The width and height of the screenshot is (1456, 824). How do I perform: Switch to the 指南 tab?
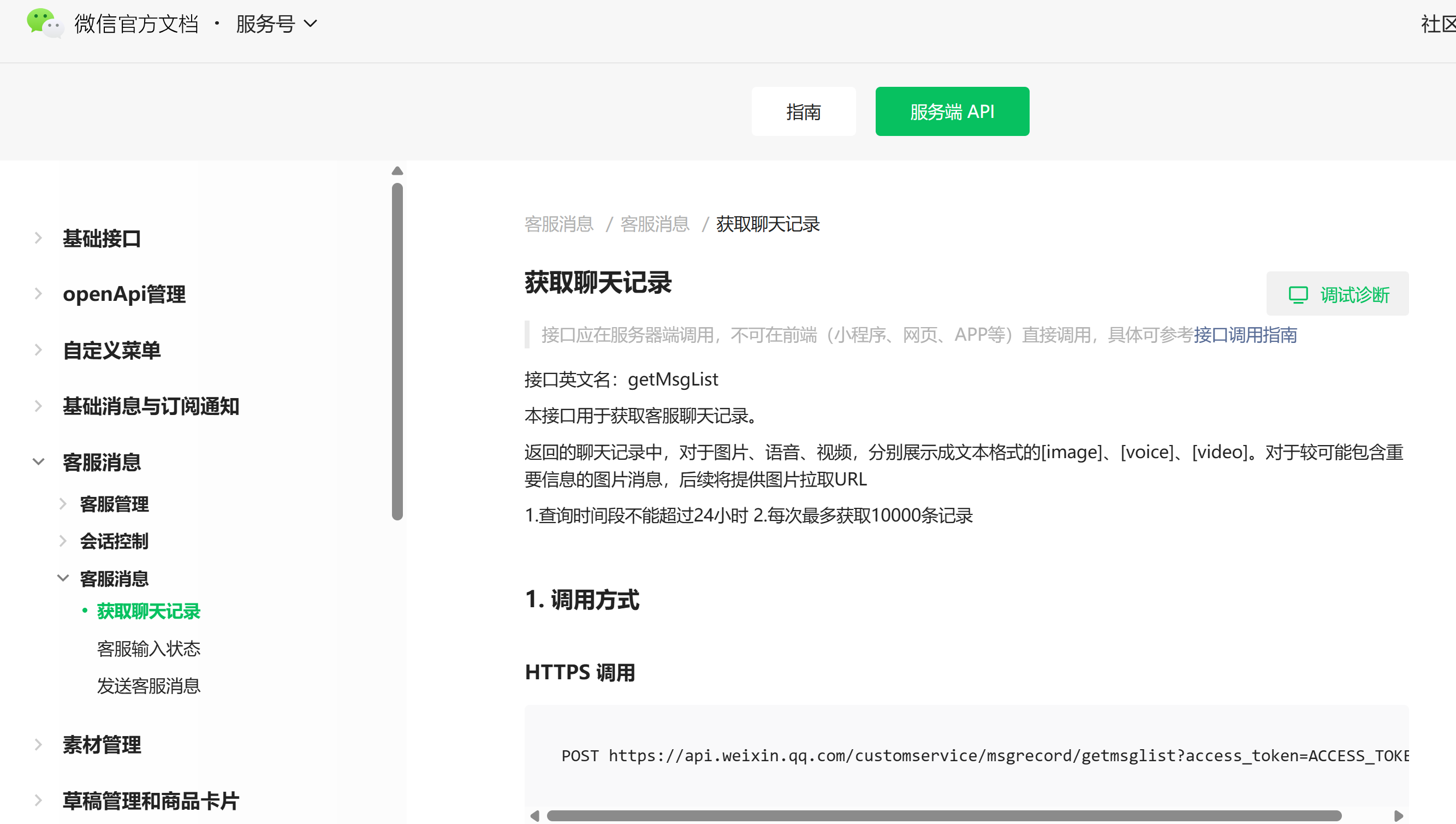[803, 111]
